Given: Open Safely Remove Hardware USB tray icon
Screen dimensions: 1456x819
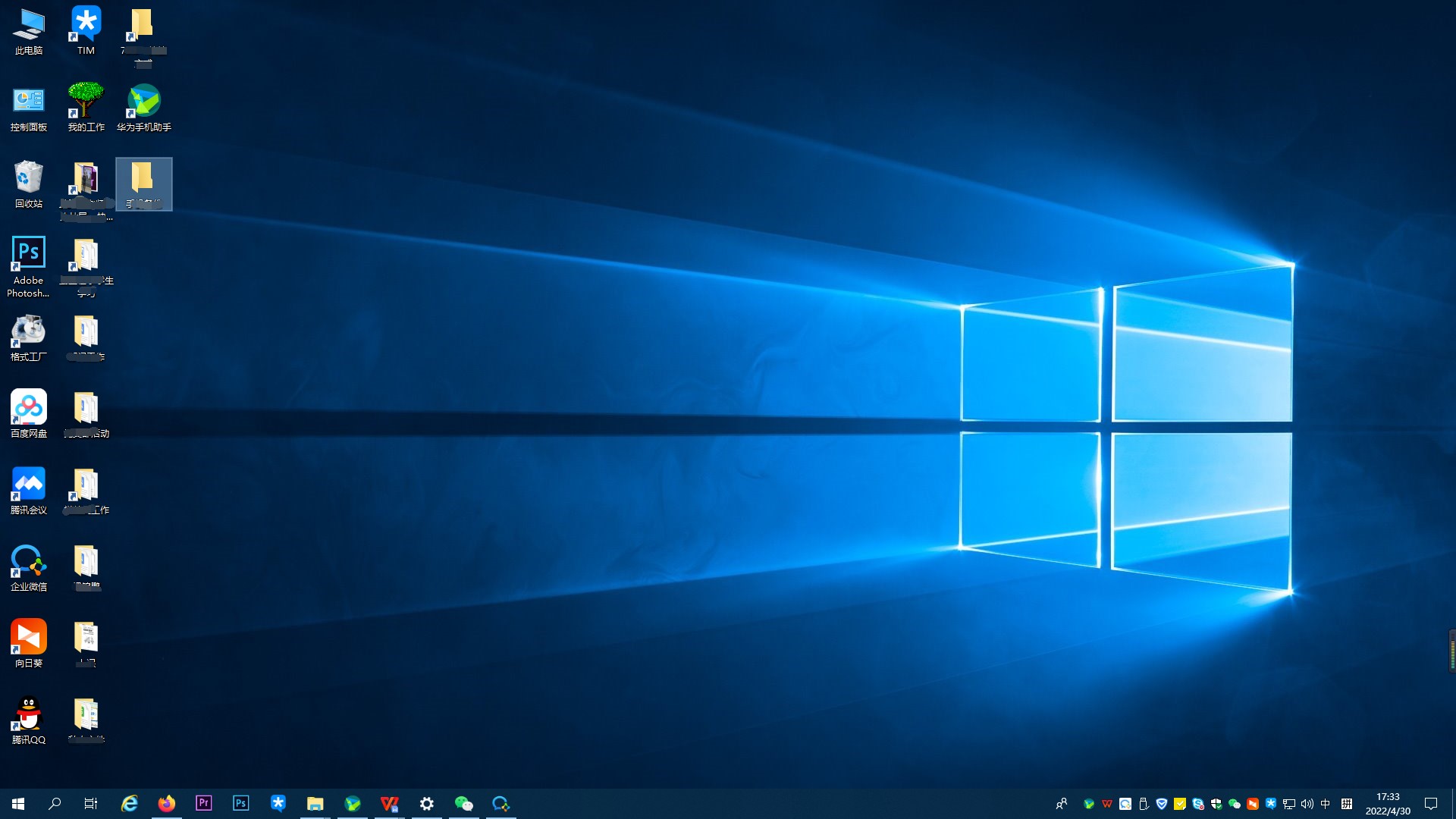Looking at the screenshot, I should (x=1144, y=804).
